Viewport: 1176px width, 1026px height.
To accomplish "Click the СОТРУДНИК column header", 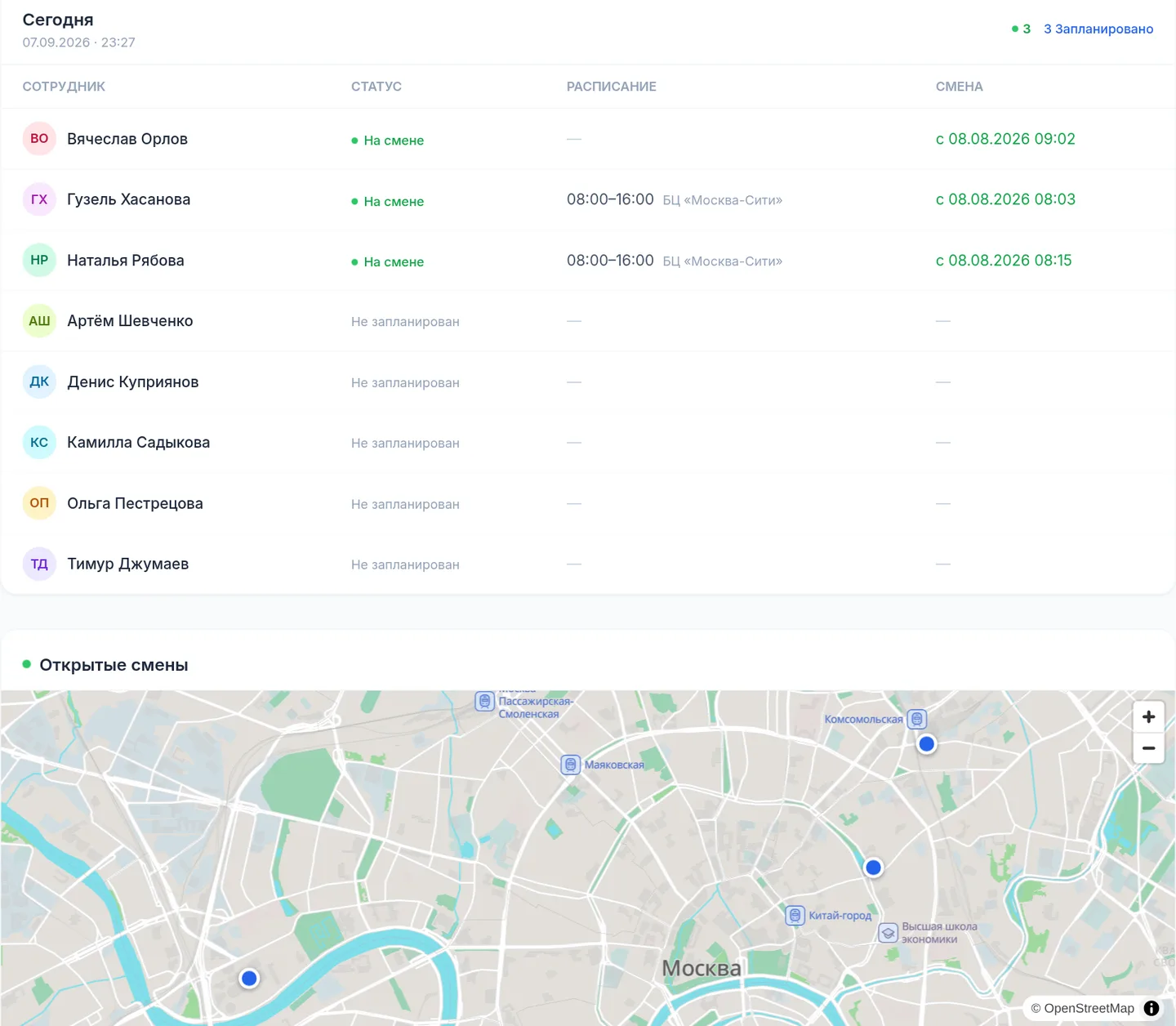I will 64,87.
